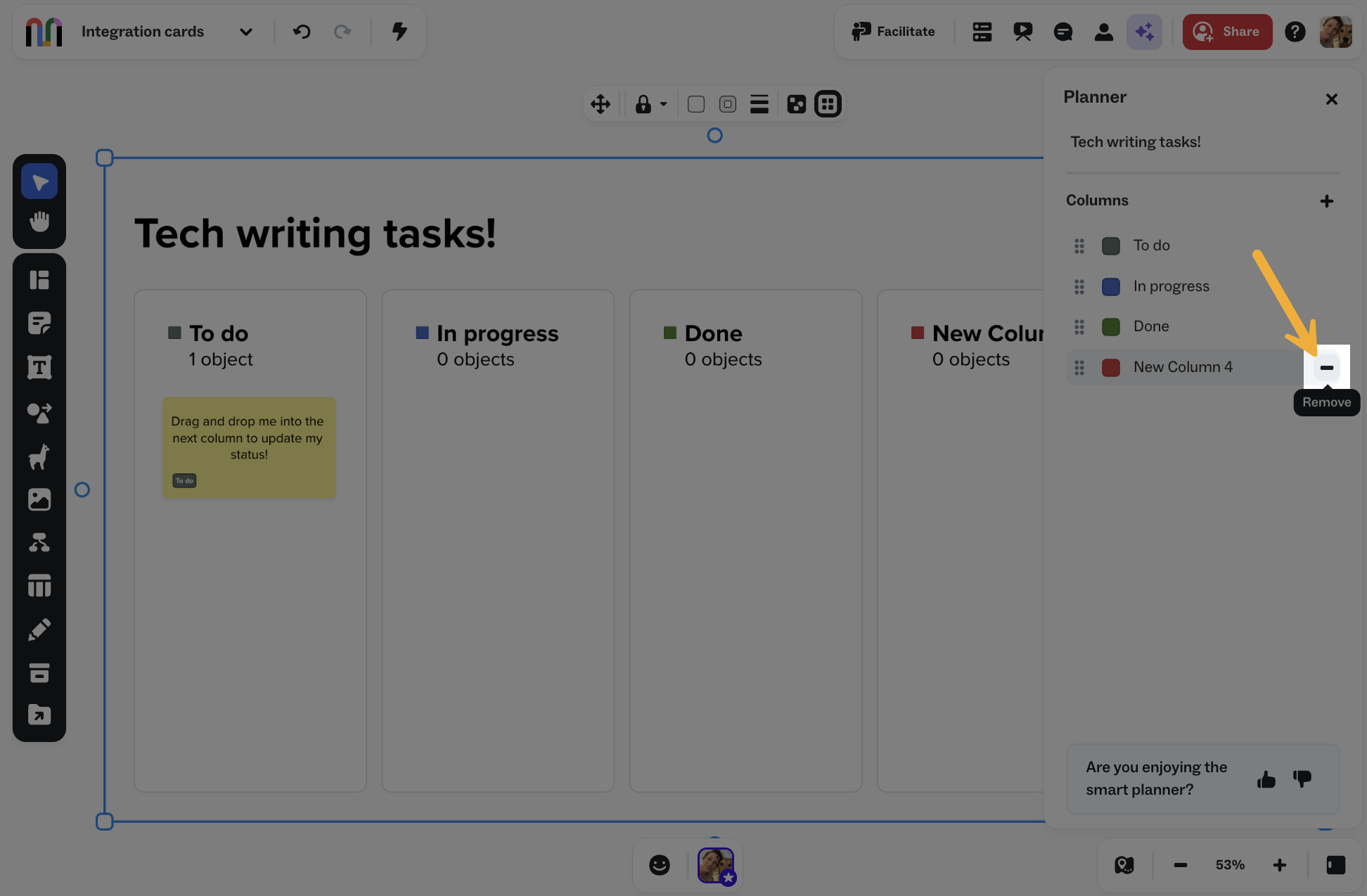This screenshot has width=1367, height=896.
Task: Open the AI sparkles assistant
Action: coord(1144,32)
